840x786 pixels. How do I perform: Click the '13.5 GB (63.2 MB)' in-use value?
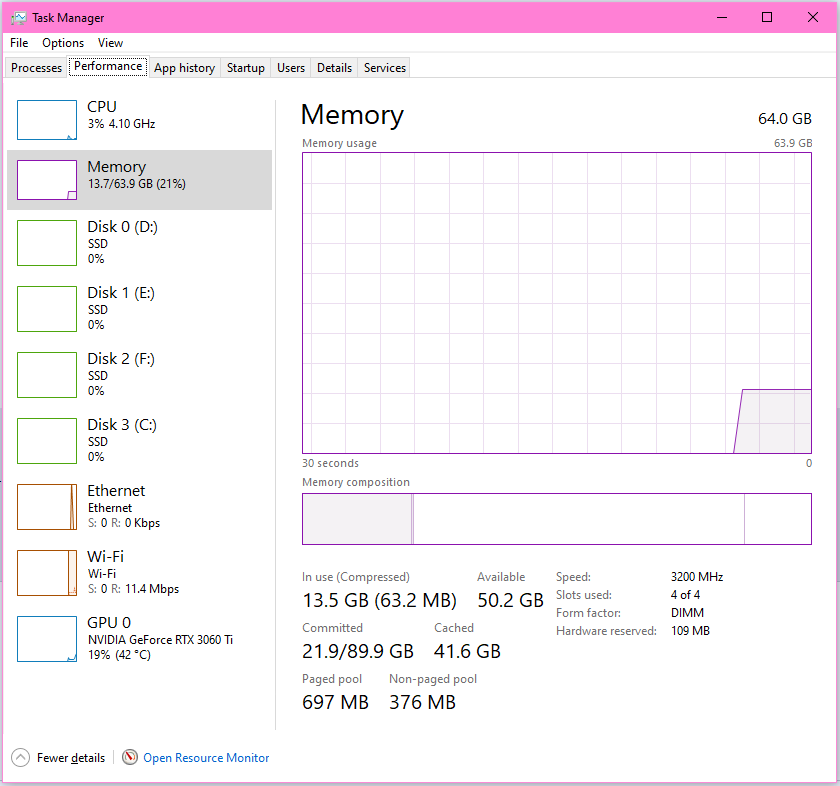[379, 600]
